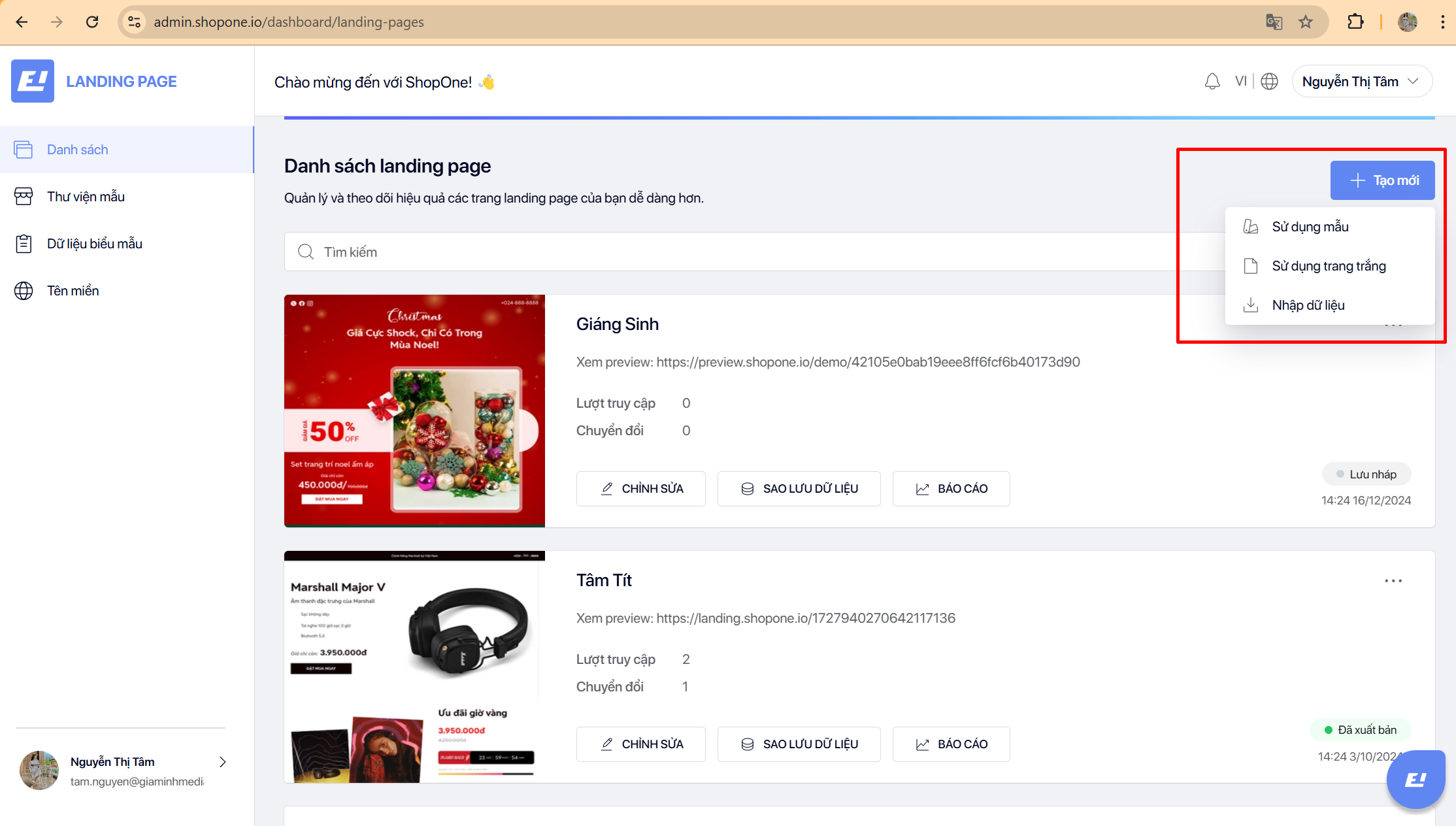The image size is (1456, 826).
Task: Expand the Nguyễn Thị Tâm account dropdown
Action: pos(1362,82)
